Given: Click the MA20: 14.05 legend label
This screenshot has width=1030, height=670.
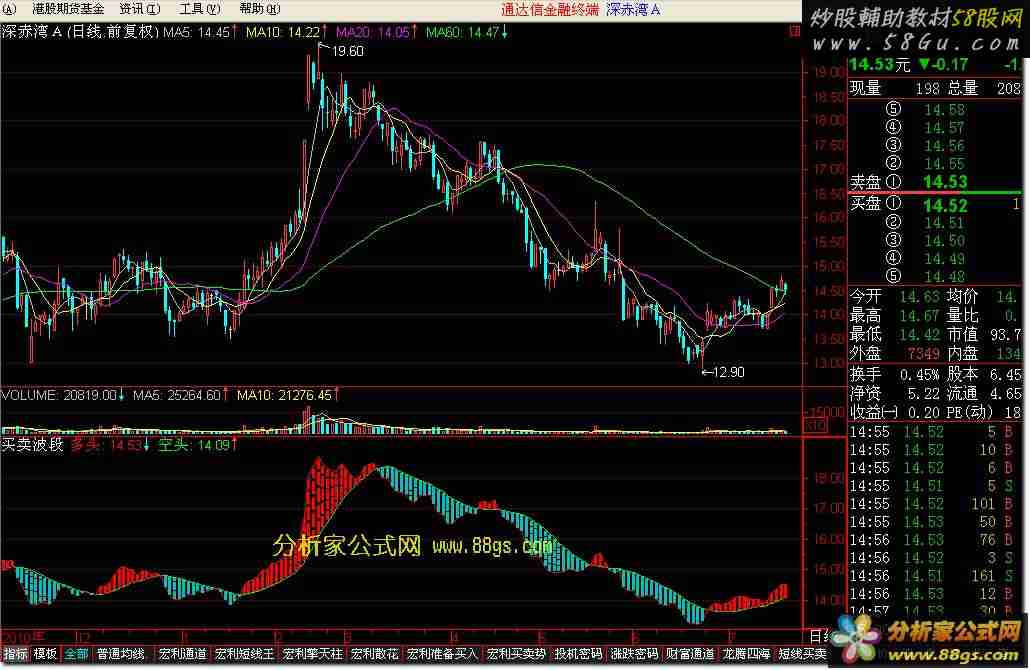Looking at the screenshot, I should (x=376, y=32).
